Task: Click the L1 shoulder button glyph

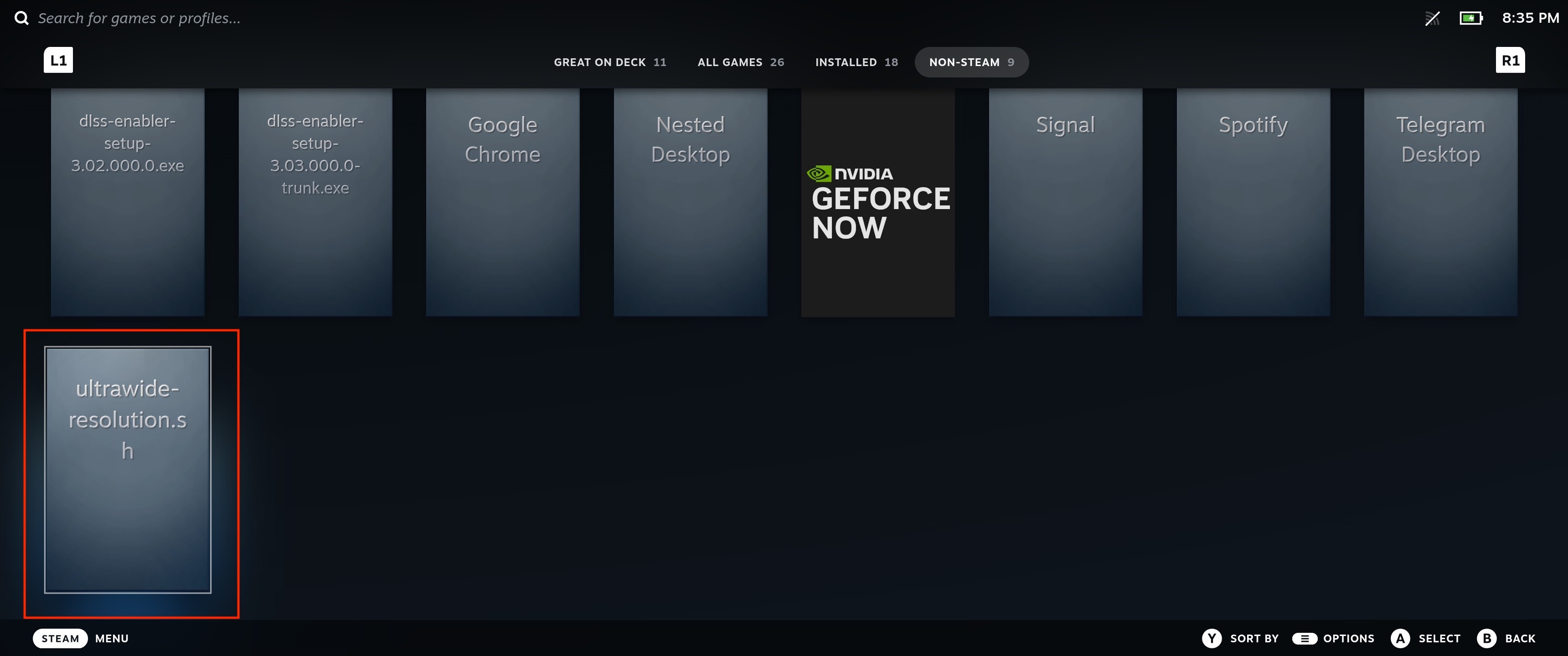Action: tap(58, 60)
